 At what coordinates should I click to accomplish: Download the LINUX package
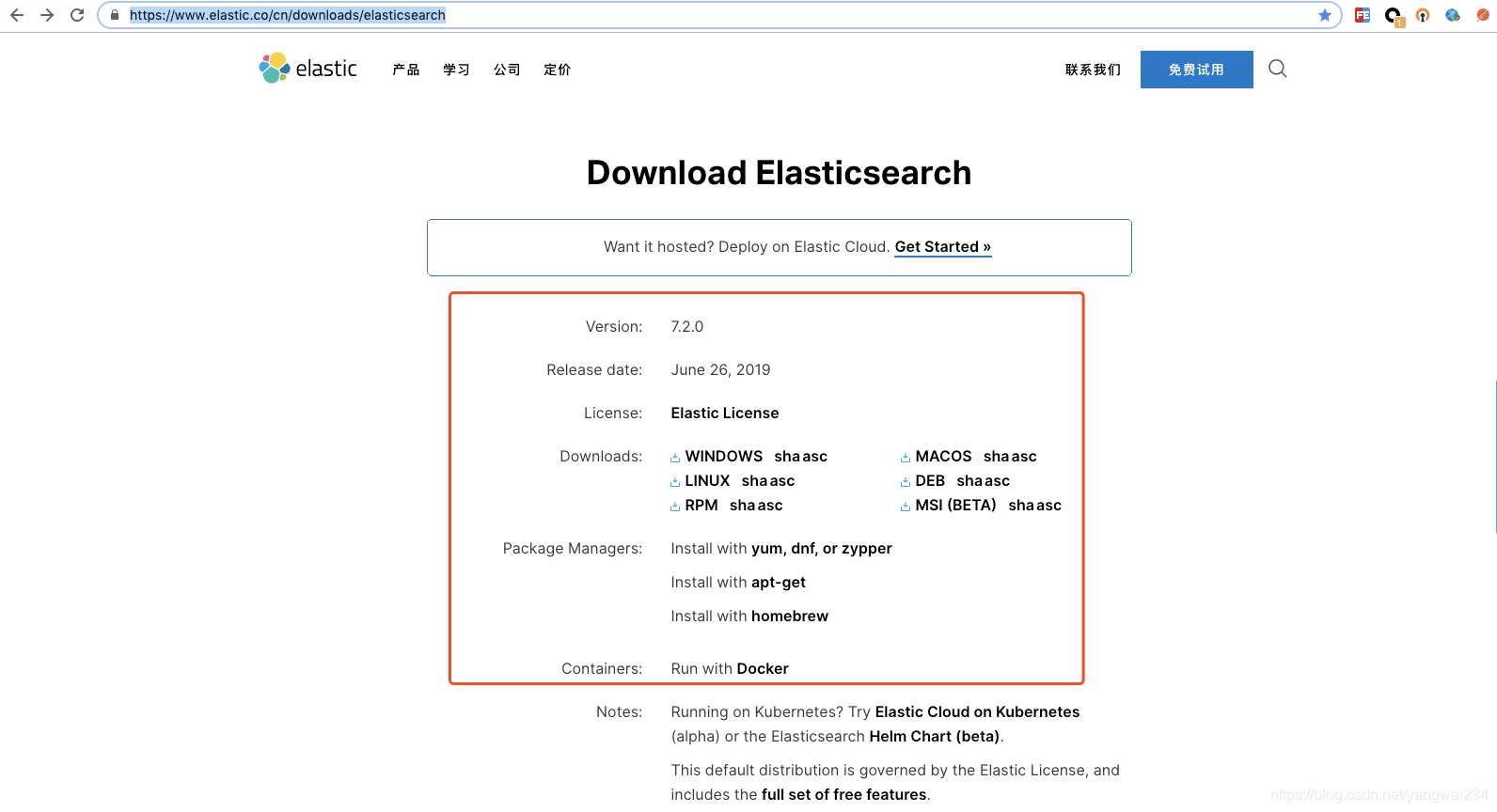[707, 480]
